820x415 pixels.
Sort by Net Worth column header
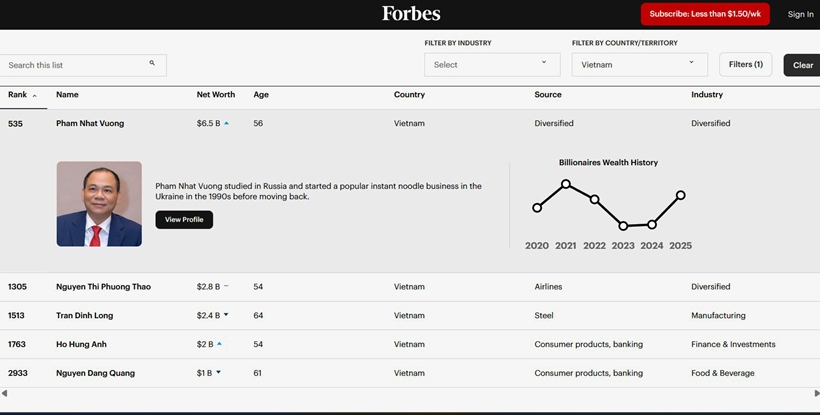tap(215, 95)
